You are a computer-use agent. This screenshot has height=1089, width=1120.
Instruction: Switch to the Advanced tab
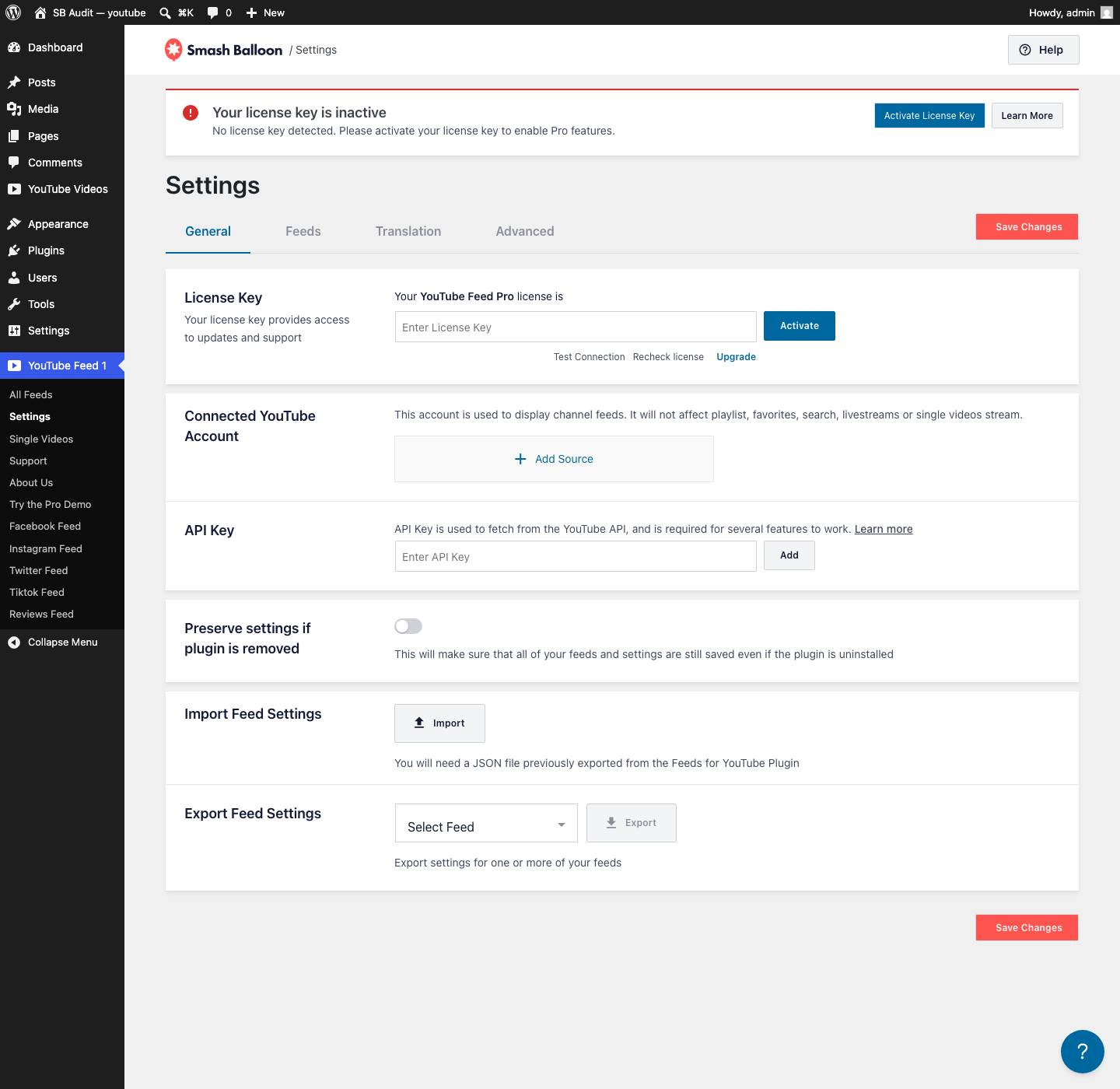[x=525, y=231]
